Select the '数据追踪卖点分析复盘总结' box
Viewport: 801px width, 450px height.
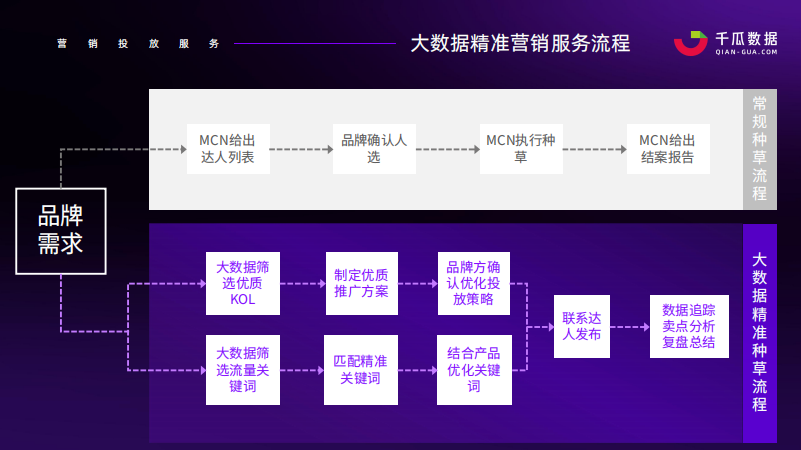click(689, 326)
